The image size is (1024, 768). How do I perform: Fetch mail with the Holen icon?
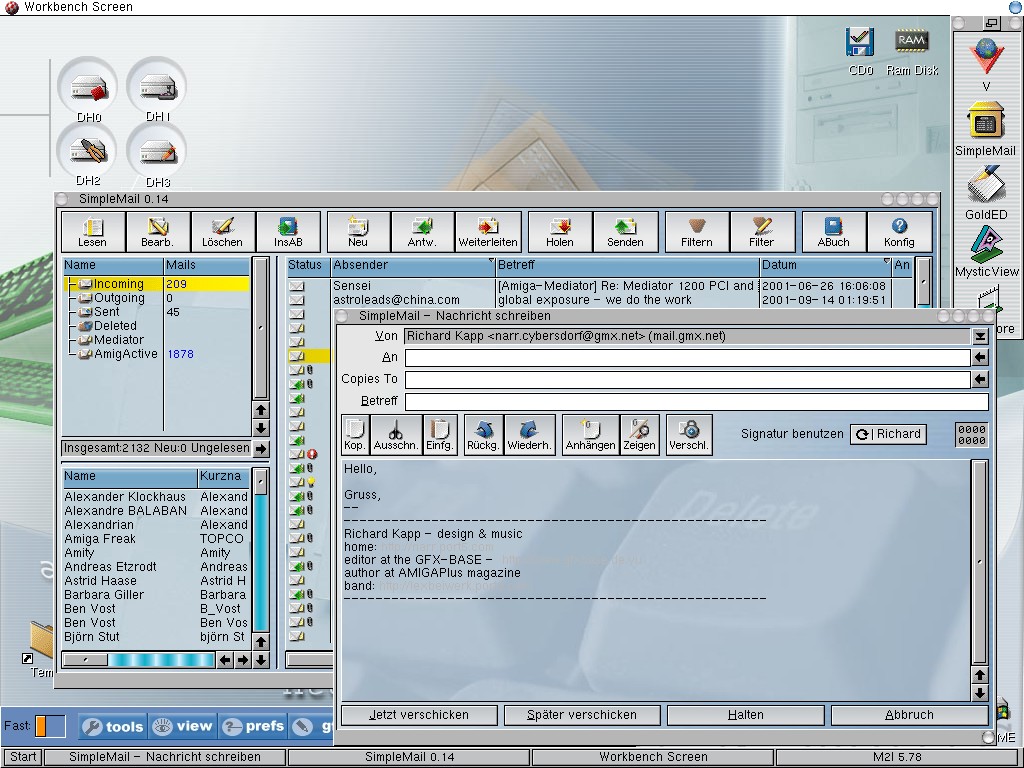(x=560, y=232)
